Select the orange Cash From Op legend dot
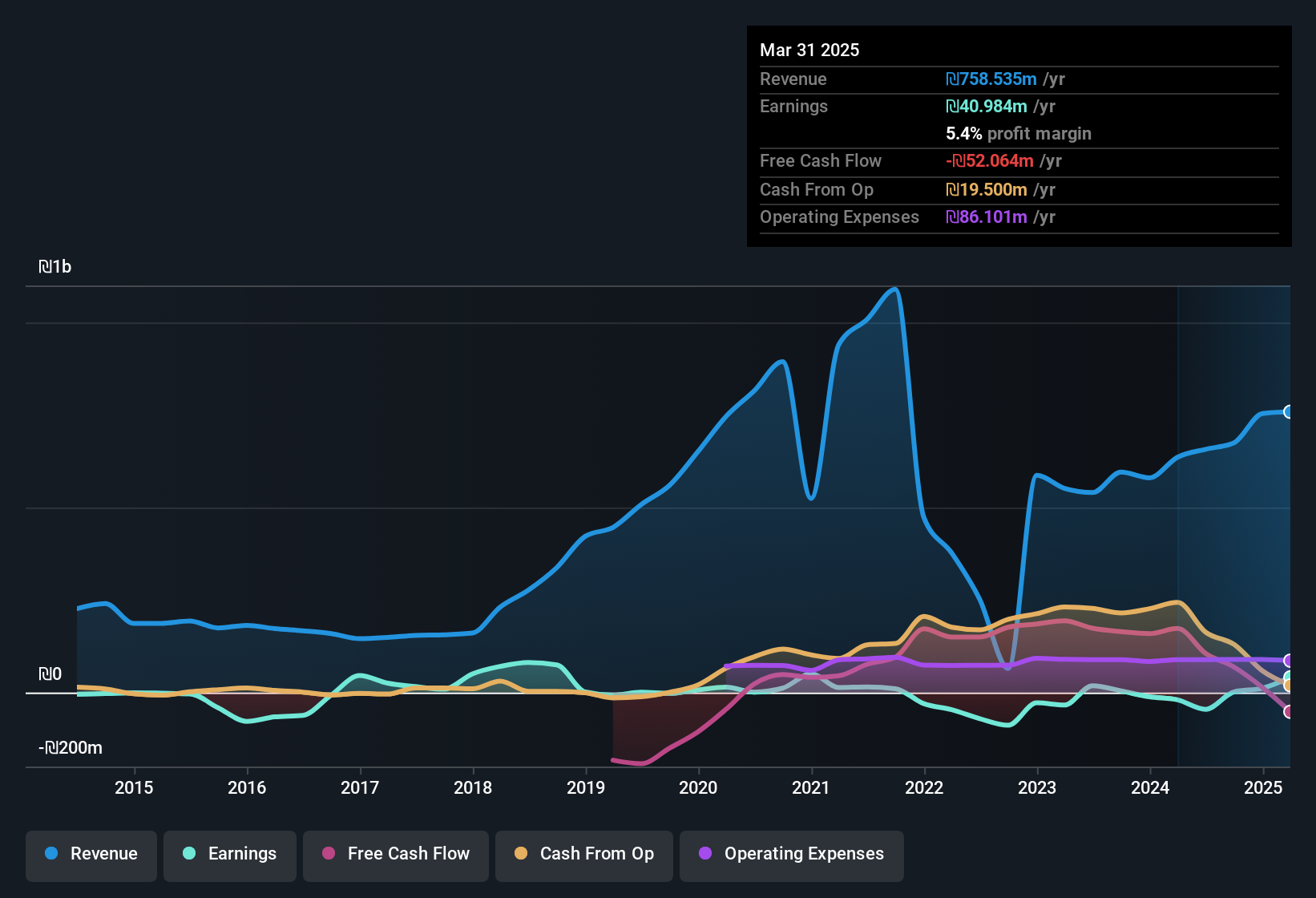This screenshot has height=898, width=1316. click(x=520, y=854)
